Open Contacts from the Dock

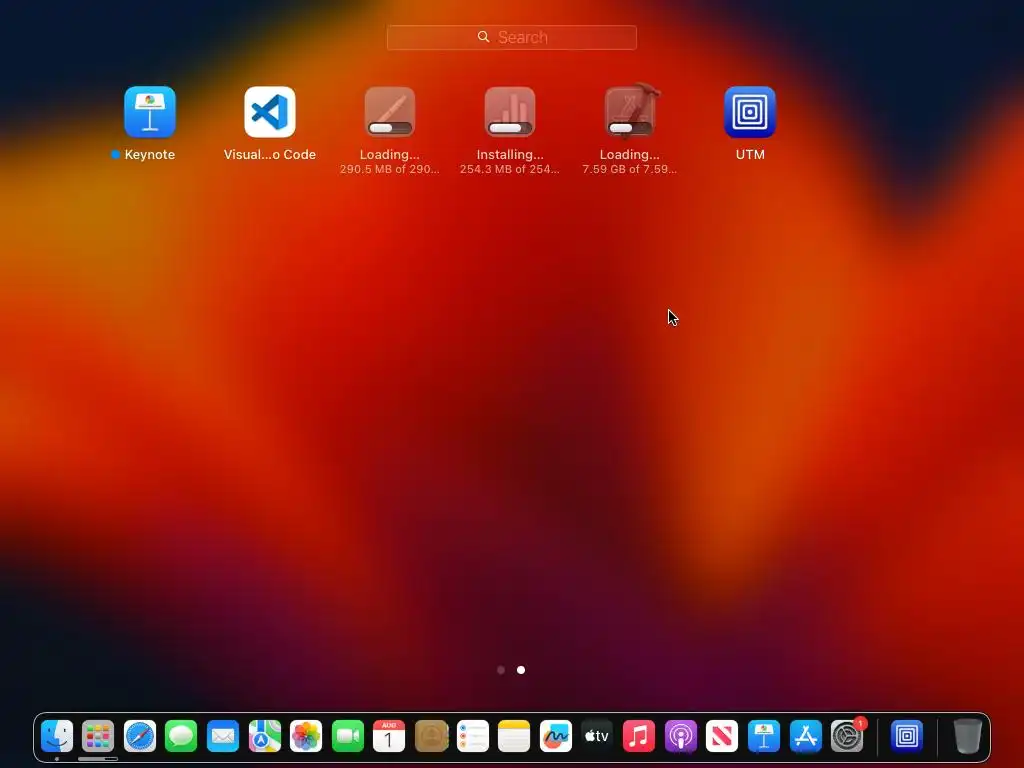click(x=431, y=736)
